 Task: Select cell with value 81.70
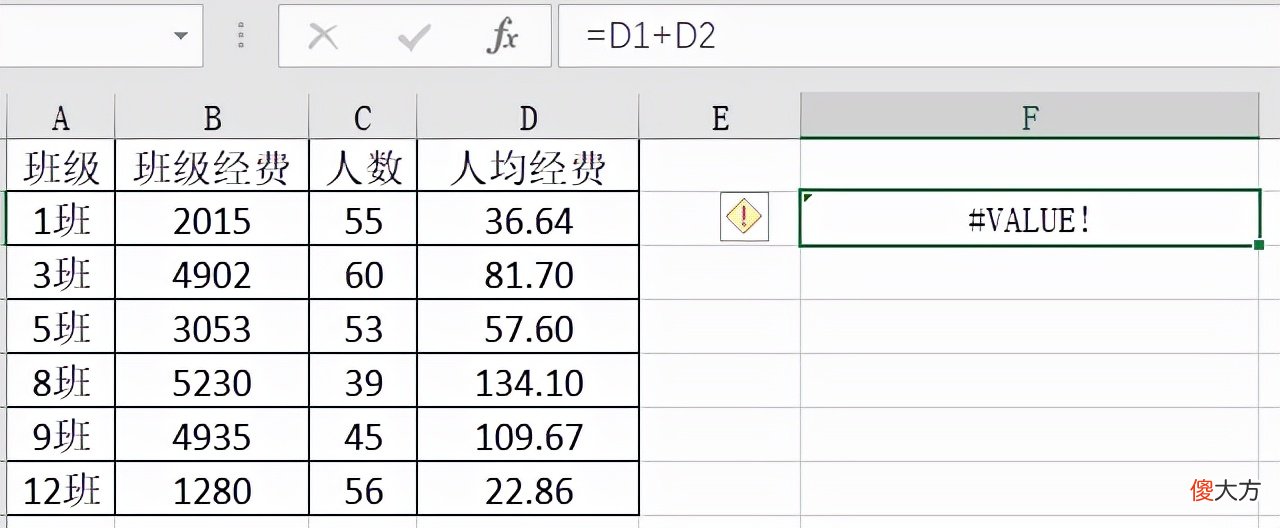528,273
